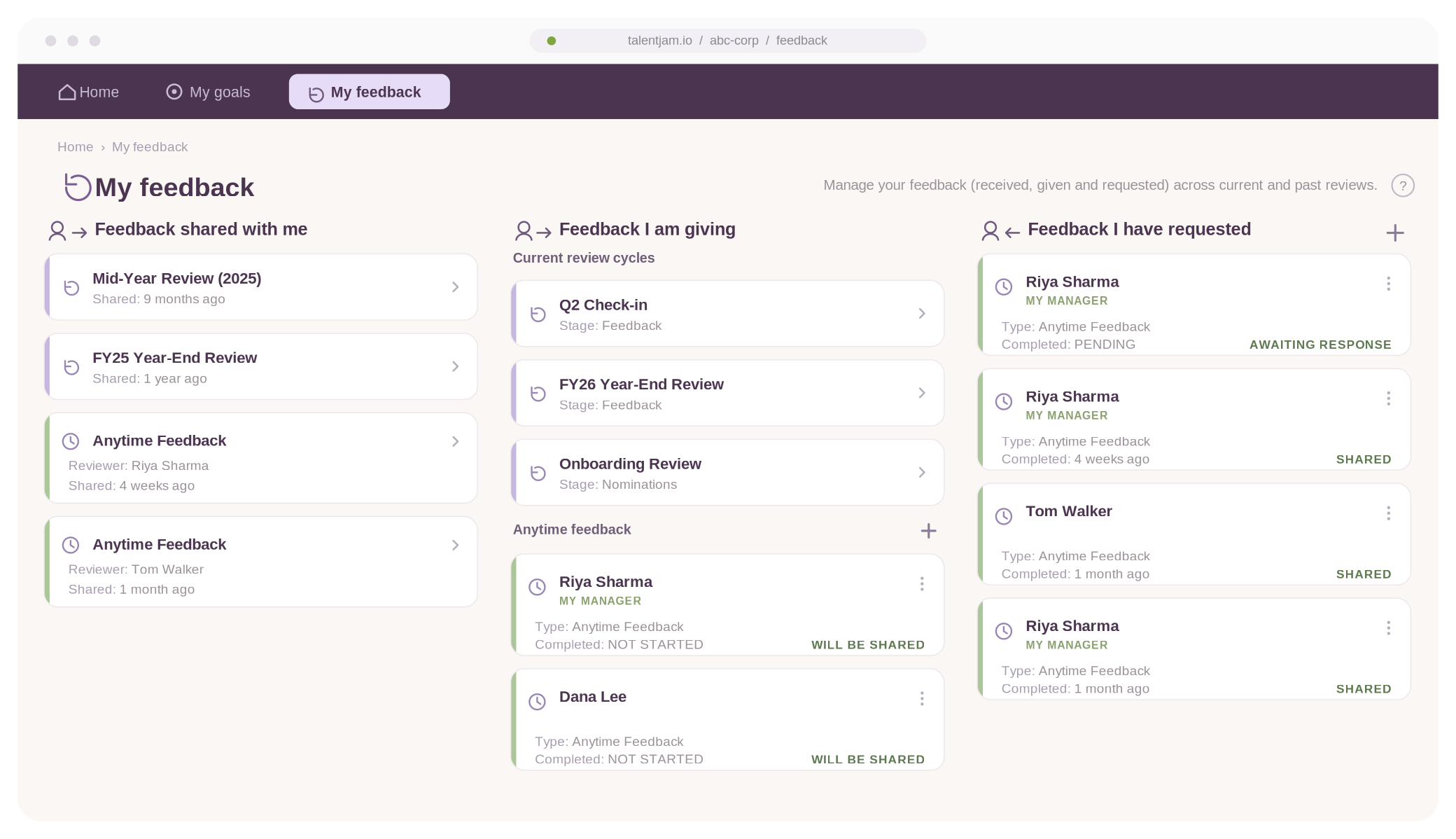Open options menu for Tom Walker request

(x=1389, y=513)
